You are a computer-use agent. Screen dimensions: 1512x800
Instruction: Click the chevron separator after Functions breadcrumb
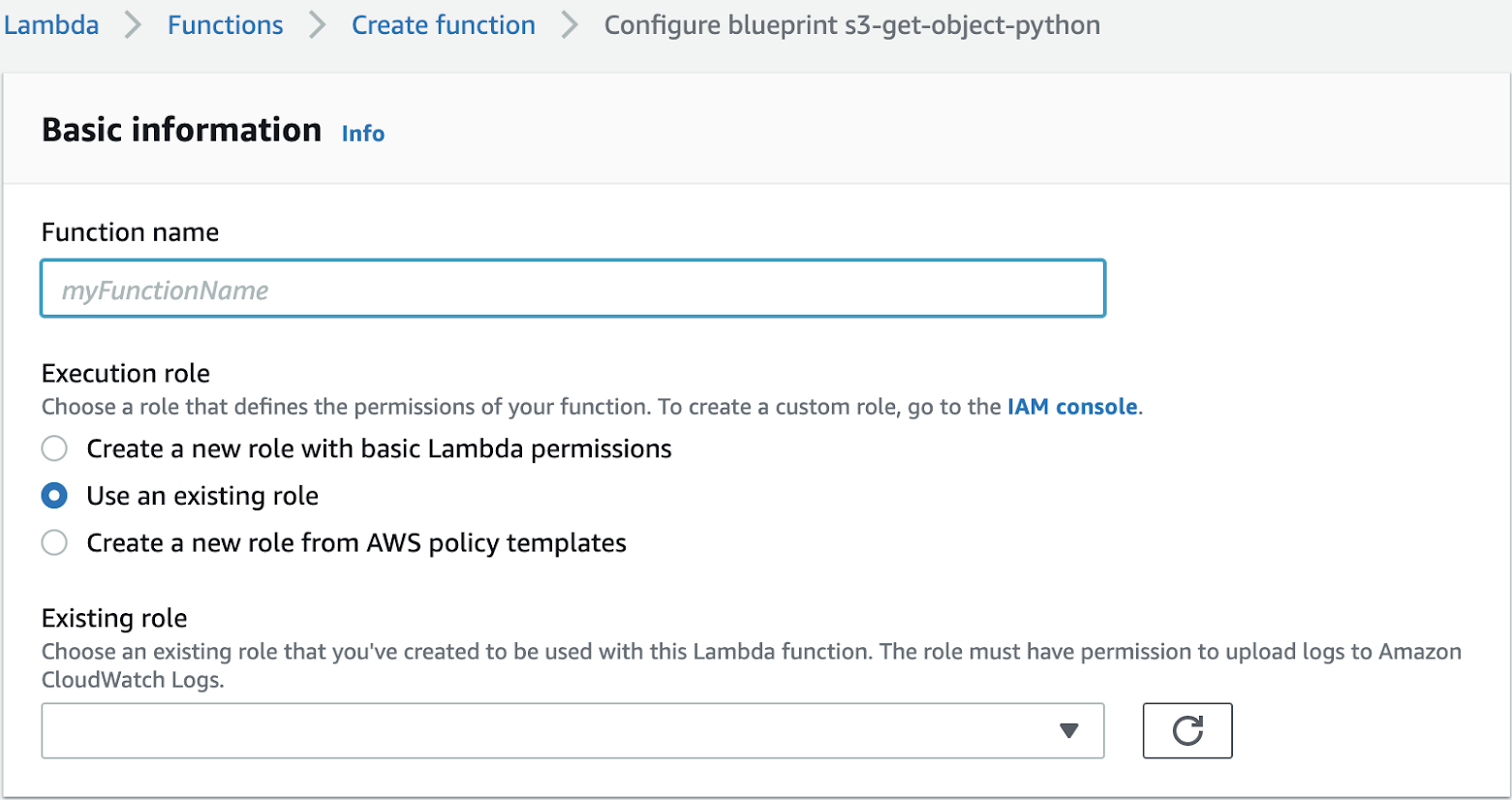point(317,25)
